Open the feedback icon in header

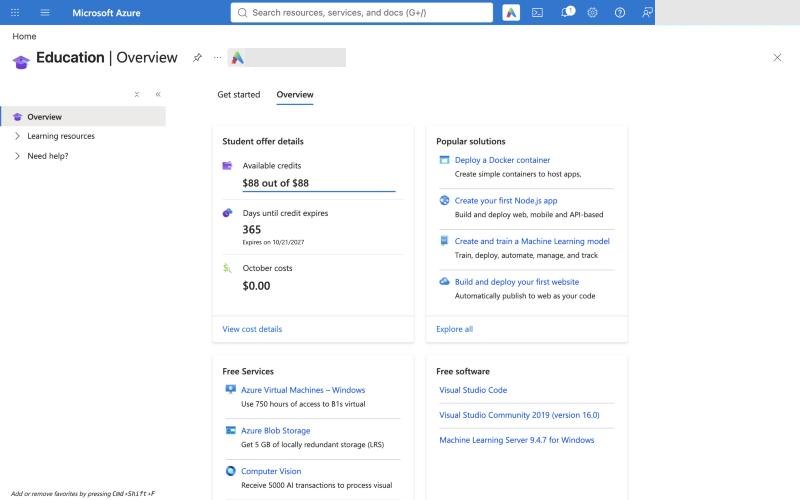(647, 13)
